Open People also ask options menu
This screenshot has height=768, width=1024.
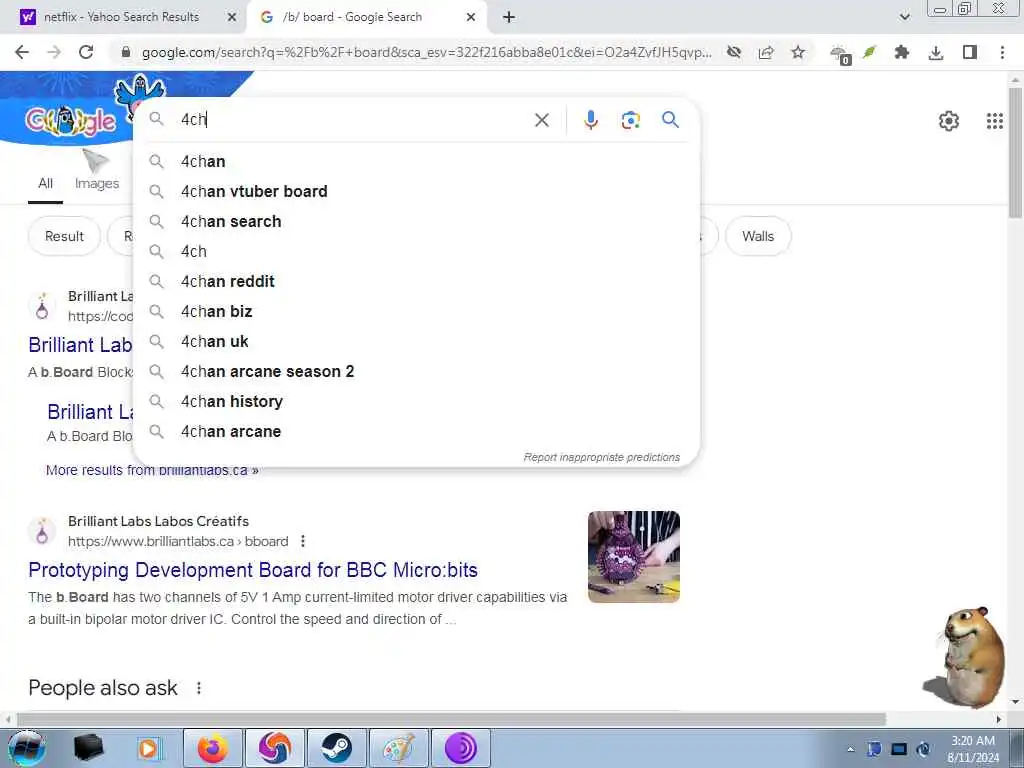(x=199, y=688)
